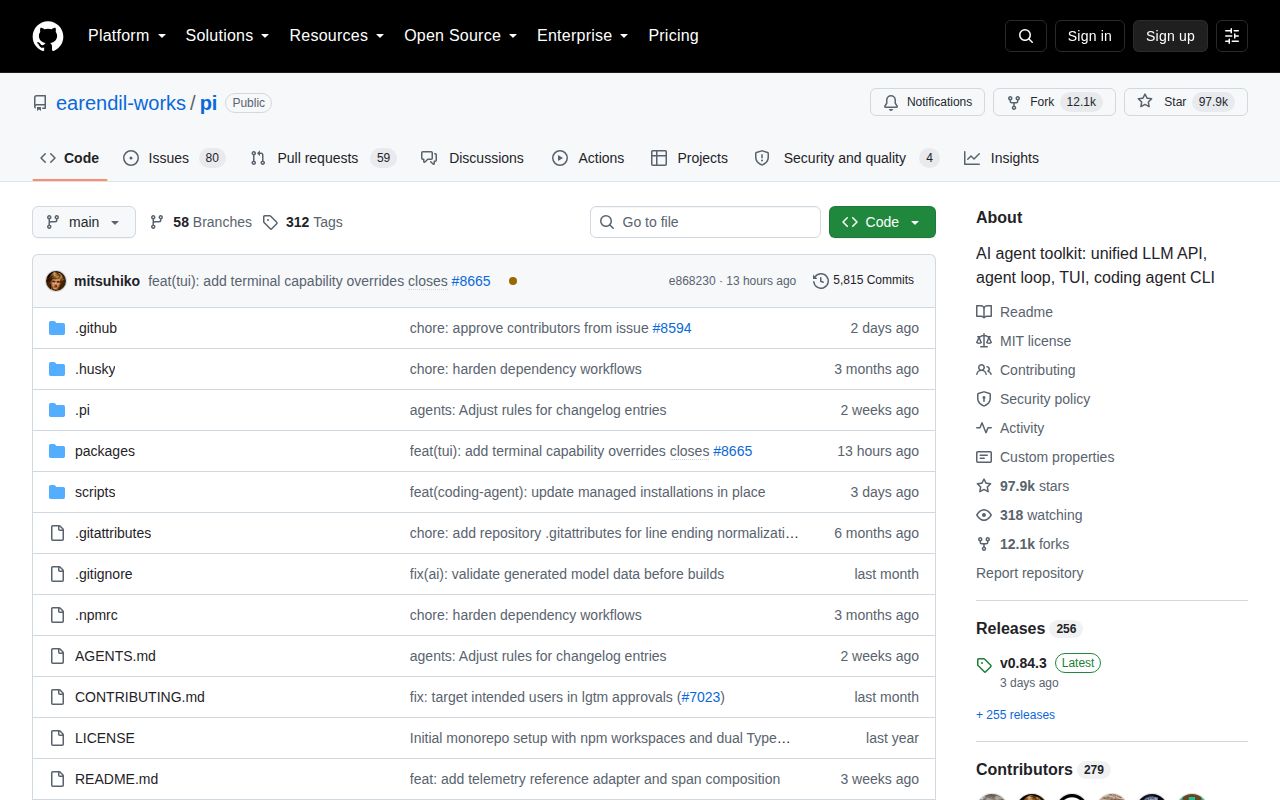Click the Activity pulse icon

click(984, 428)
